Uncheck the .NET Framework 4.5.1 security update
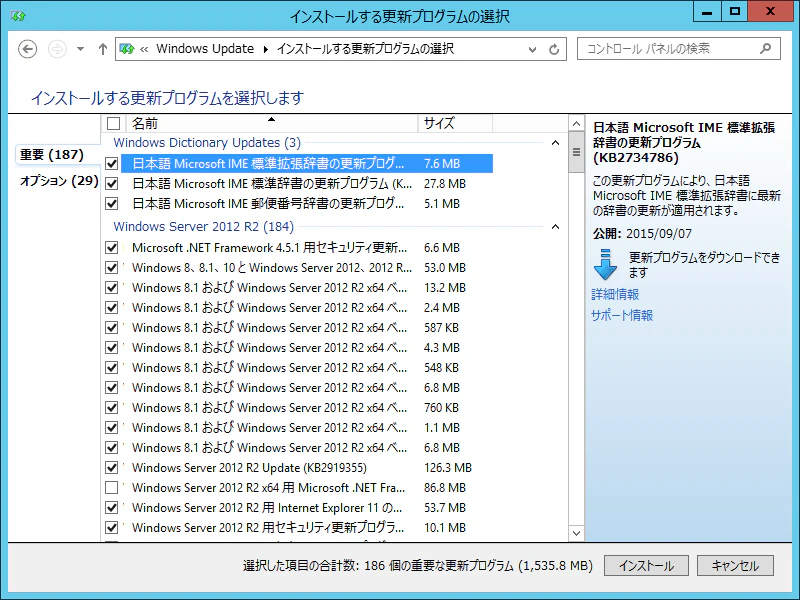The width and height of the screenshot is (800, 600). click(112, 248)
